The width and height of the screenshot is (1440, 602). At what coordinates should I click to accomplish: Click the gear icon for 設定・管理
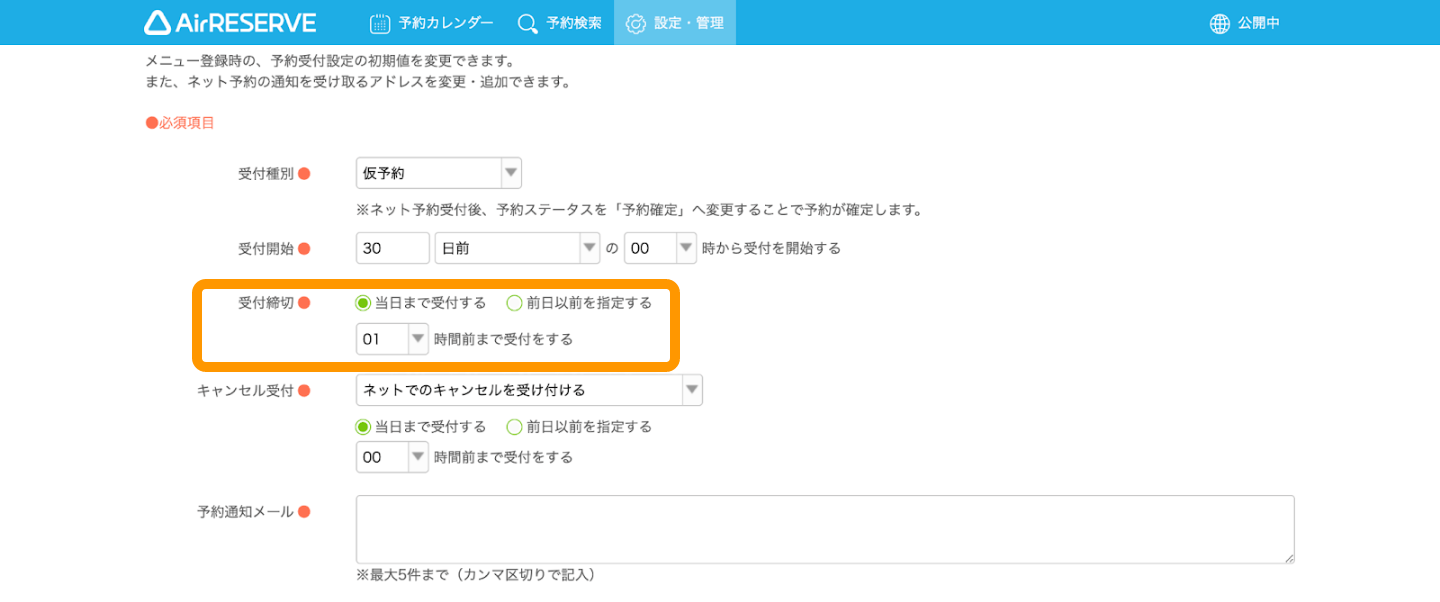[636, 23]
